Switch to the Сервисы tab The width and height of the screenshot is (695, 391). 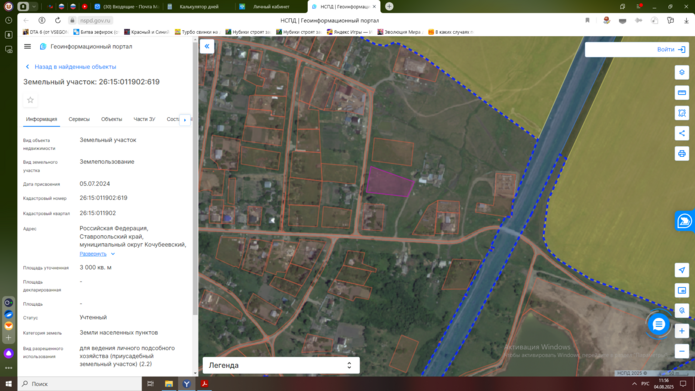pyautogui.click(x=79, y=119)
